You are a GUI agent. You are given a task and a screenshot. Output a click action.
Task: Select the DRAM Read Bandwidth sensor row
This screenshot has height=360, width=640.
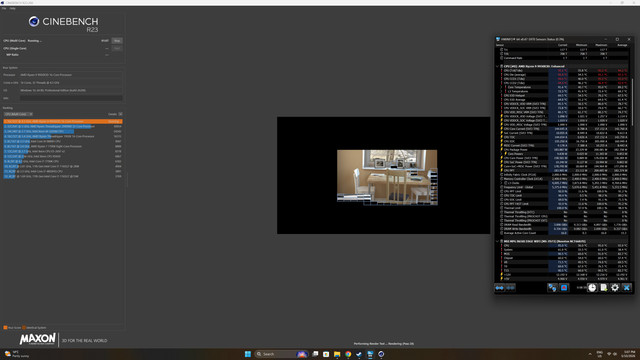pyautogui.click(x=564, y=224)
